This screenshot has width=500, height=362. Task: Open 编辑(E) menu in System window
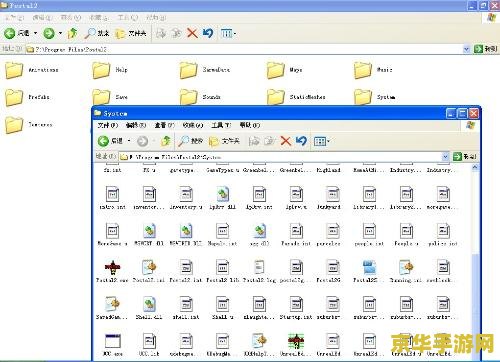coord(136,125)
